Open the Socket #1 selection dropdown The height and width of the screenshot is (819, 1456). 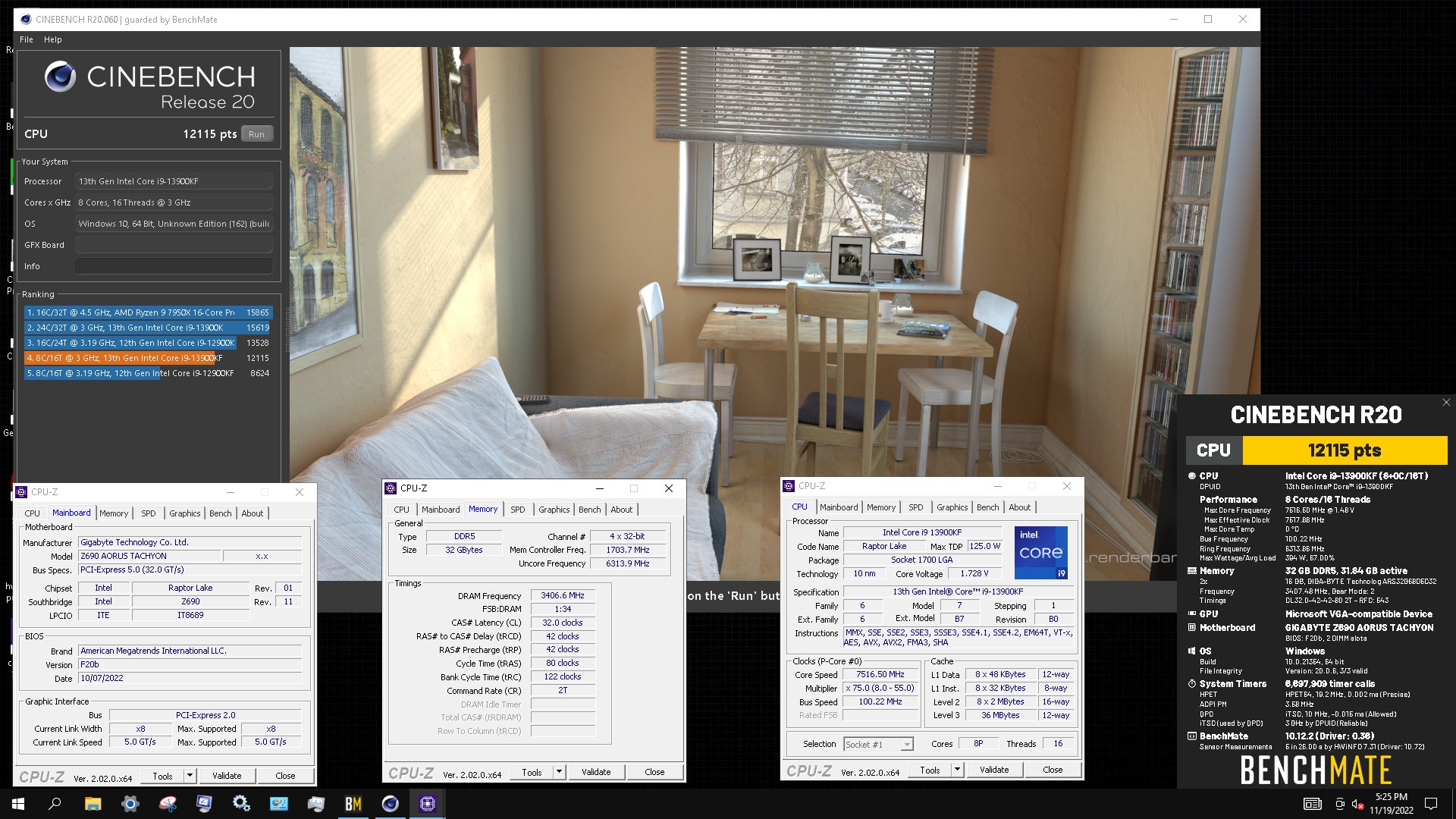tap(878, 745)
